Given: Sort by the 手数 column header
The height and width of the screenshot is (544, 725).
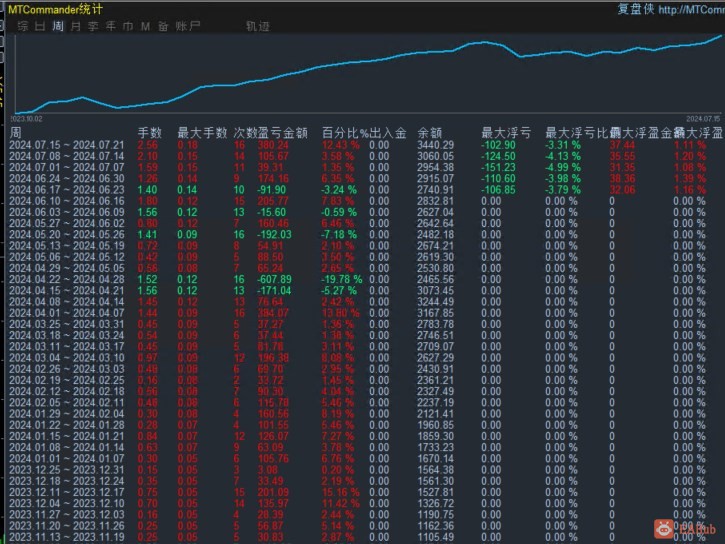Looking at the screenshot, I should click(x=149, y=133).
